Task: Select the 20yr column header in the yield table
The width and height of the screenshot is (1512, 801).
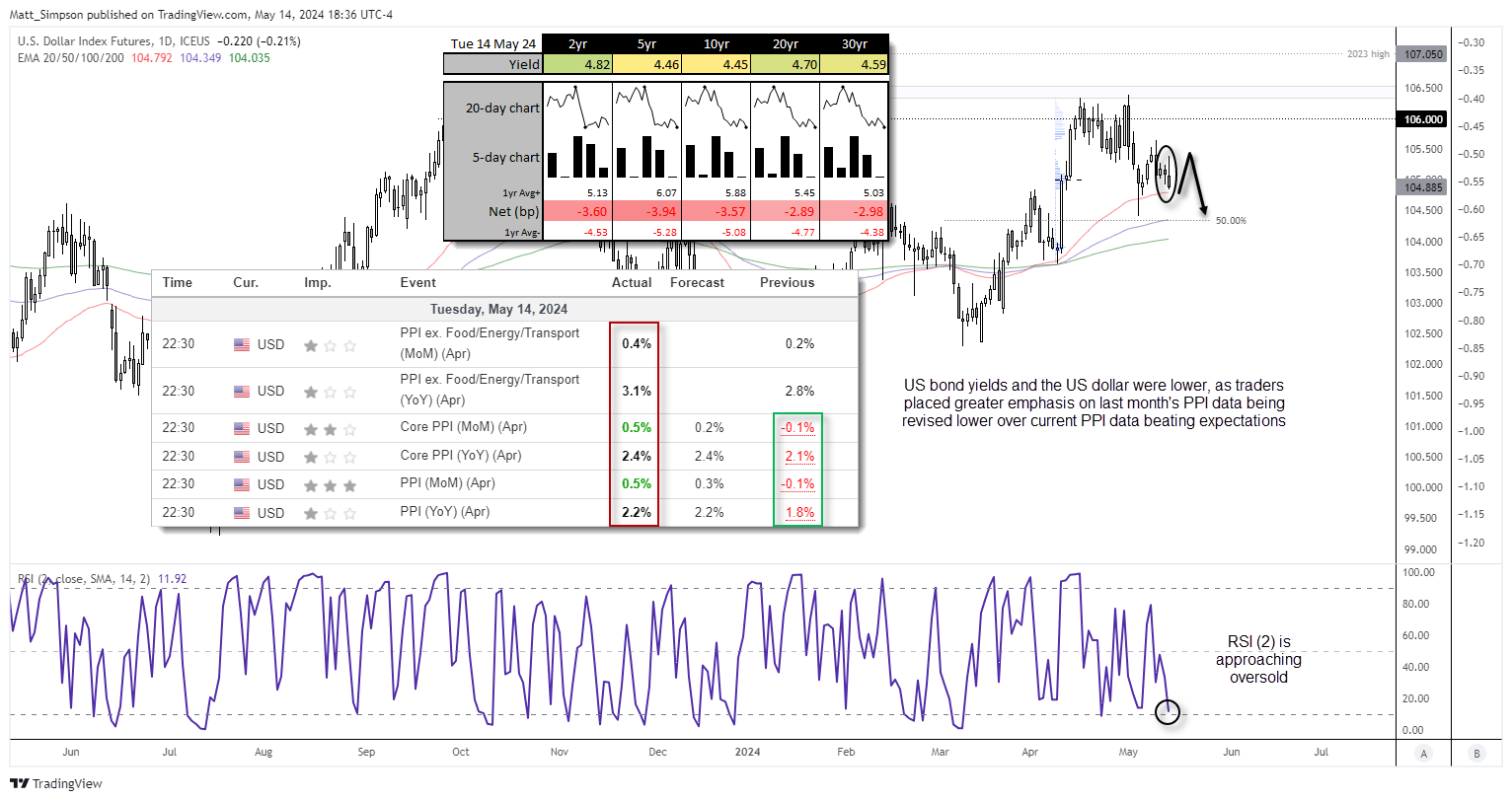Action: [786, 43]
